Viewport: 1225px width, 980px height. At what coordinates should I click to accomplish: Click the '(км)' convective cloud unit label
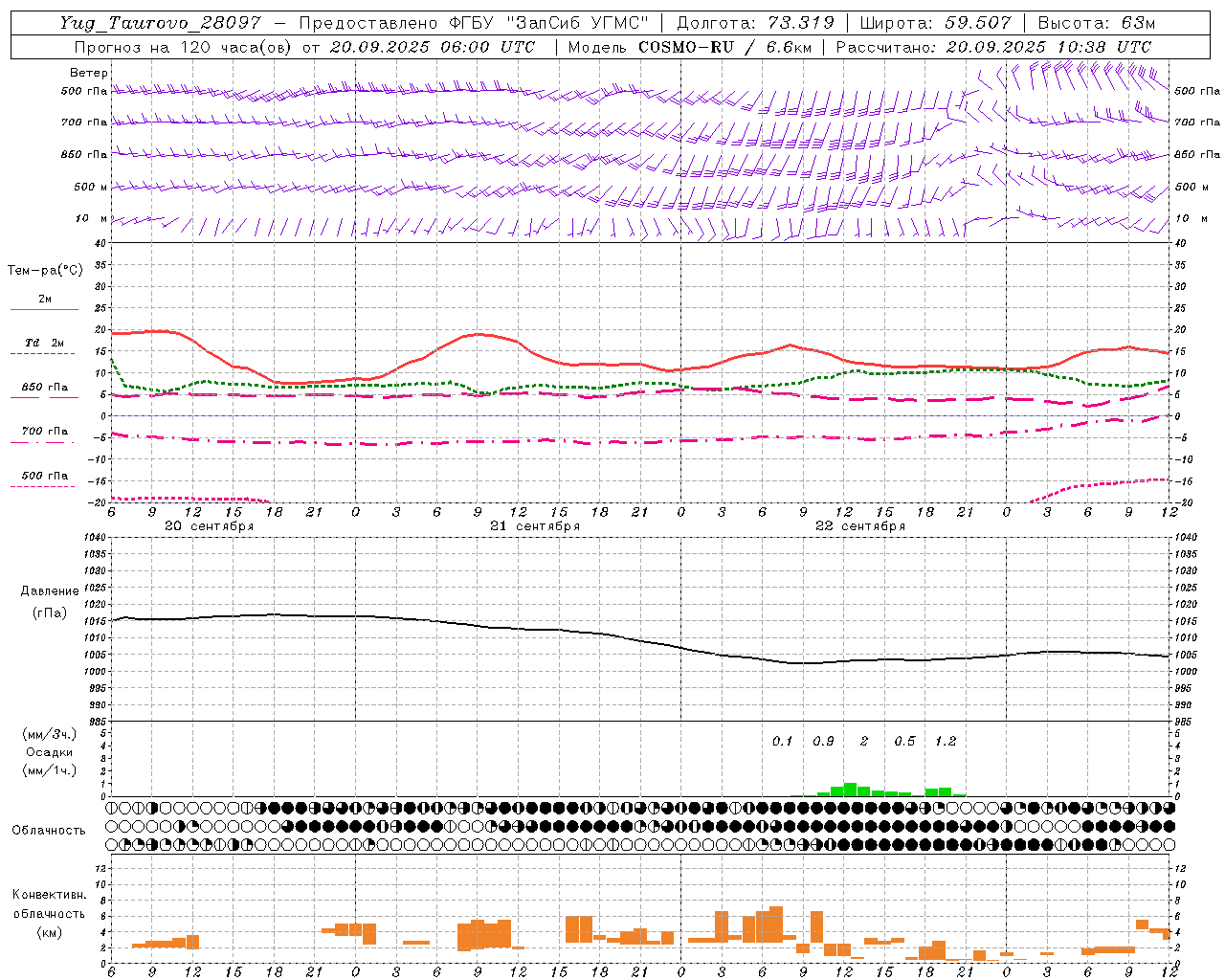(50, 932)
